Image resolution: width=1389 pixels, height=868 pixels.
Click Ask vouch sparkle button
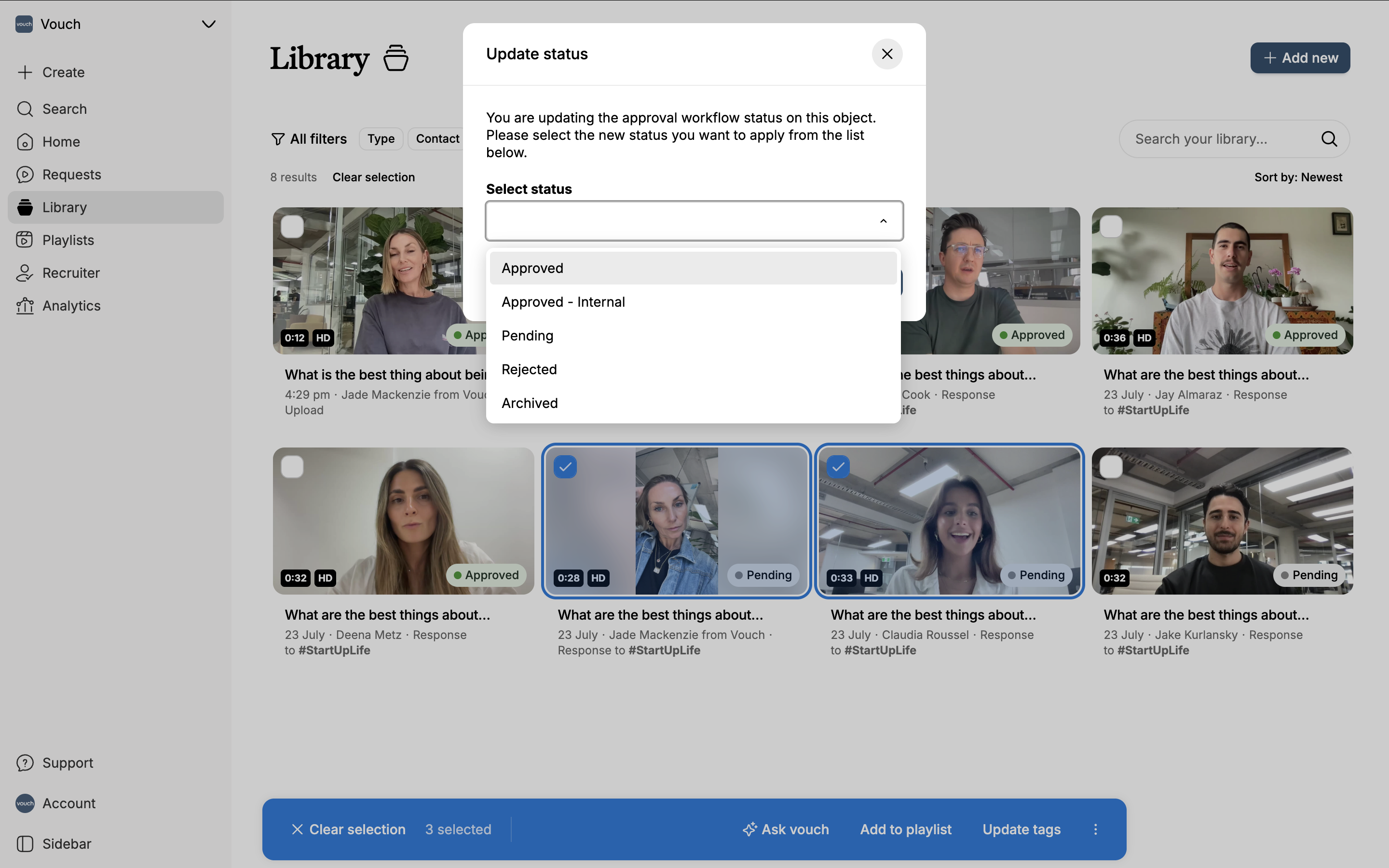click(x=785, y=829)
